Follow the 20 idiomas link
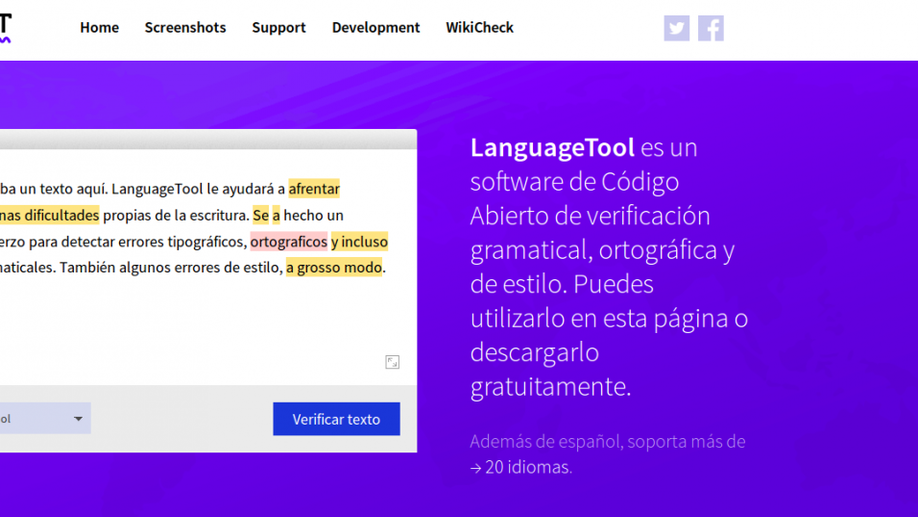The height and width of the screenshot is (517, 918). coord(521,467)
